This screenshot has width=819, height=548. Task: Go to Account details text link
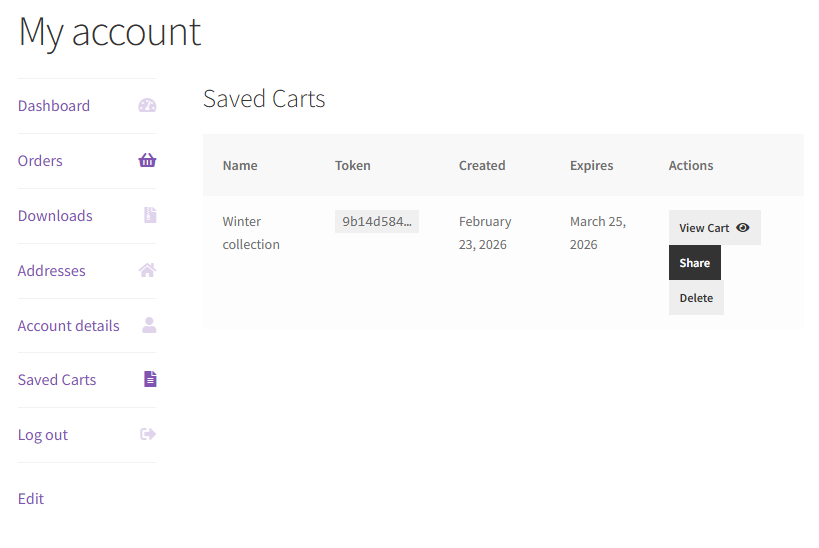[68, 326]
